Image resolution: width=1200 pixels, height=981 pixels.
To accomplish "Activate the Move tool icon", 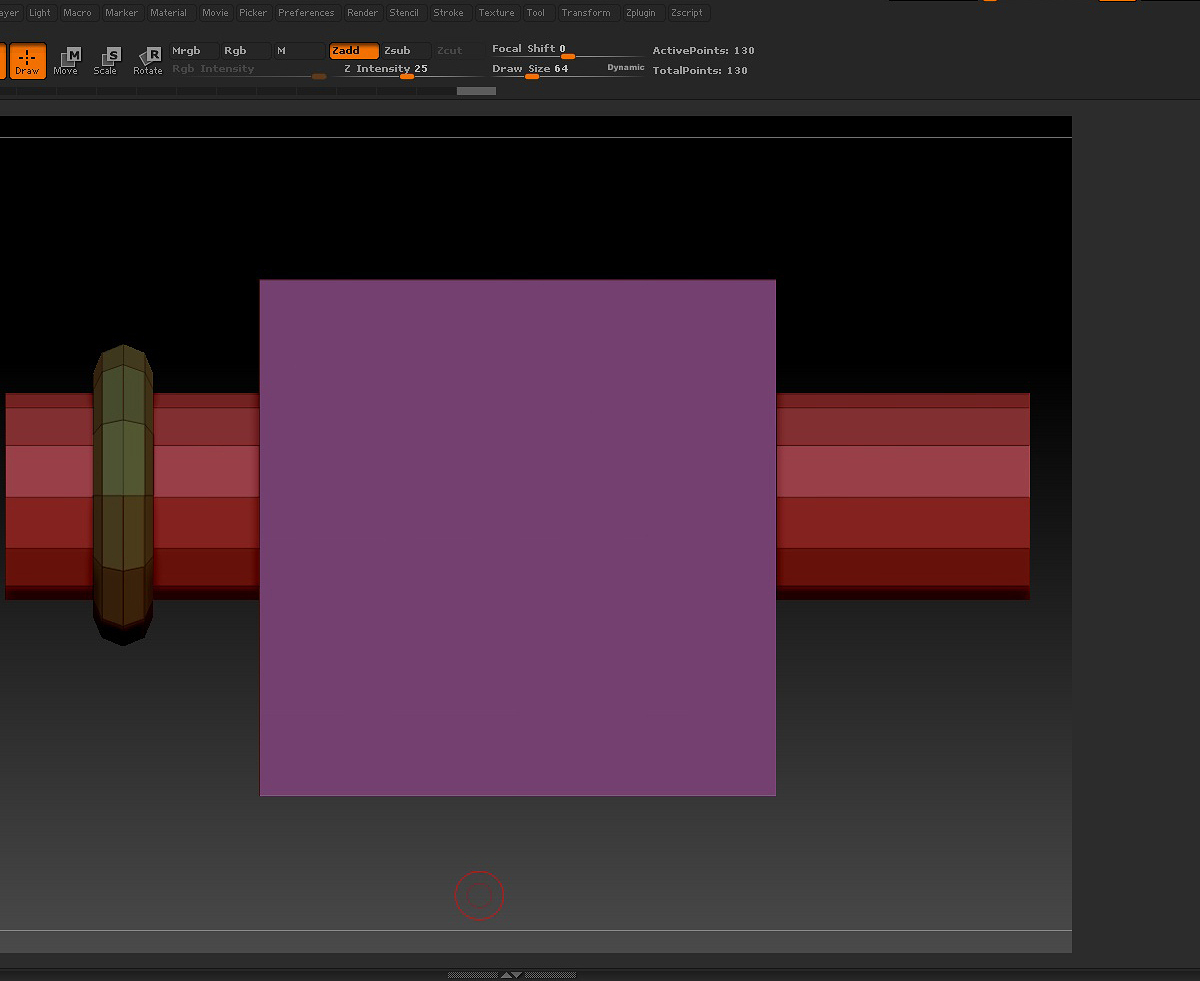I will click(x=66, y=61).
